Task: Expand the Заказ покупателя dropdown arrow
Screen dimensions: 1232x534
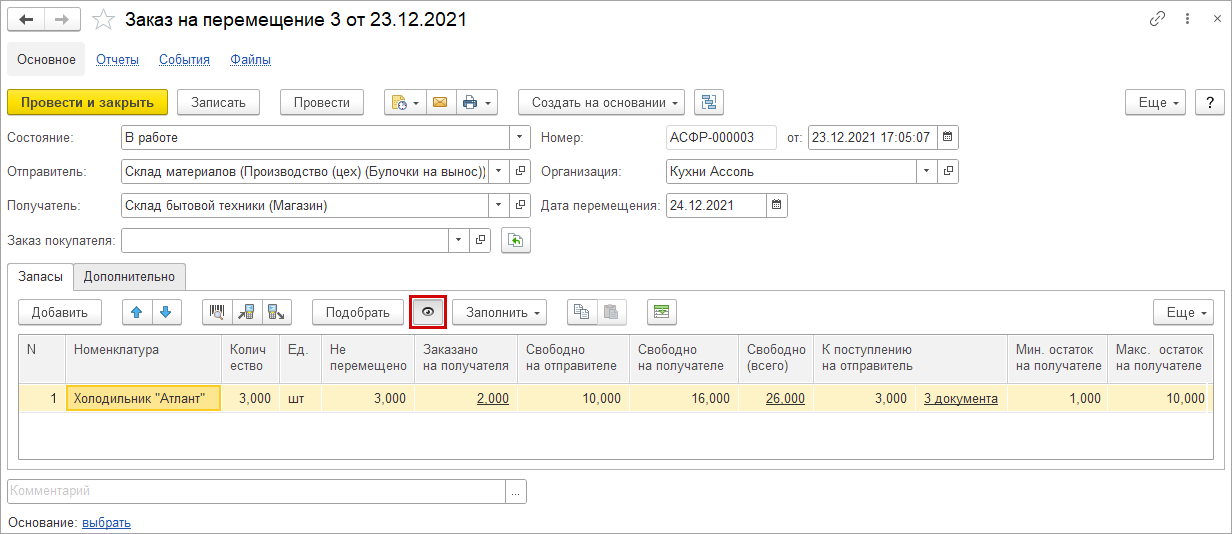Action: 460,240
